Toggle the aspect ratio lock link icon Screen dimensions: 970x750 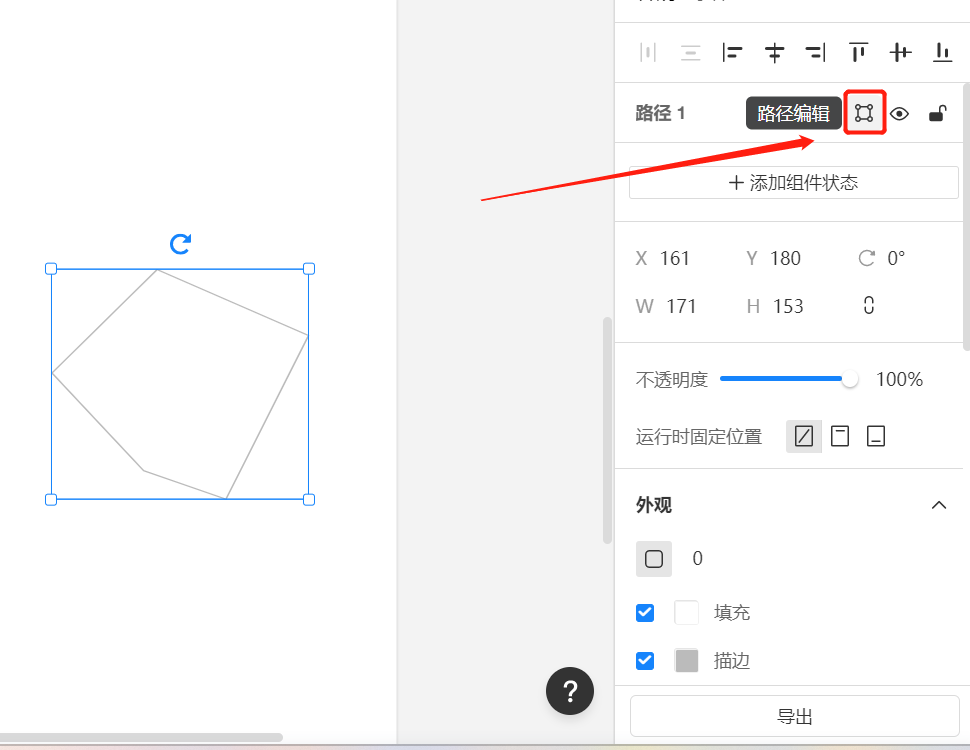(869, 305)
